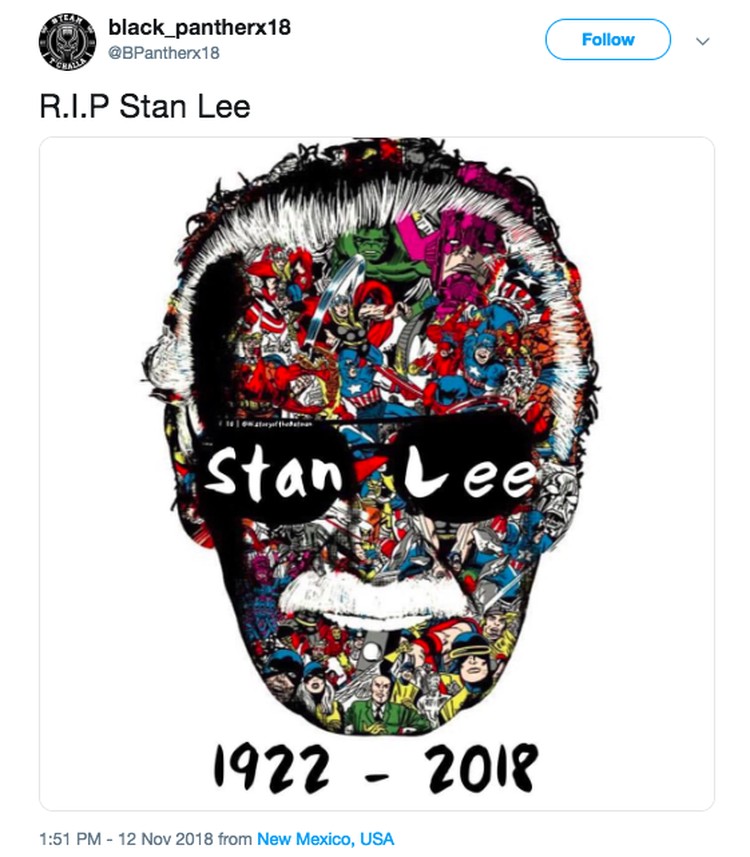Click Thor with winged helmet in artwork

click(x=345, y=314)
